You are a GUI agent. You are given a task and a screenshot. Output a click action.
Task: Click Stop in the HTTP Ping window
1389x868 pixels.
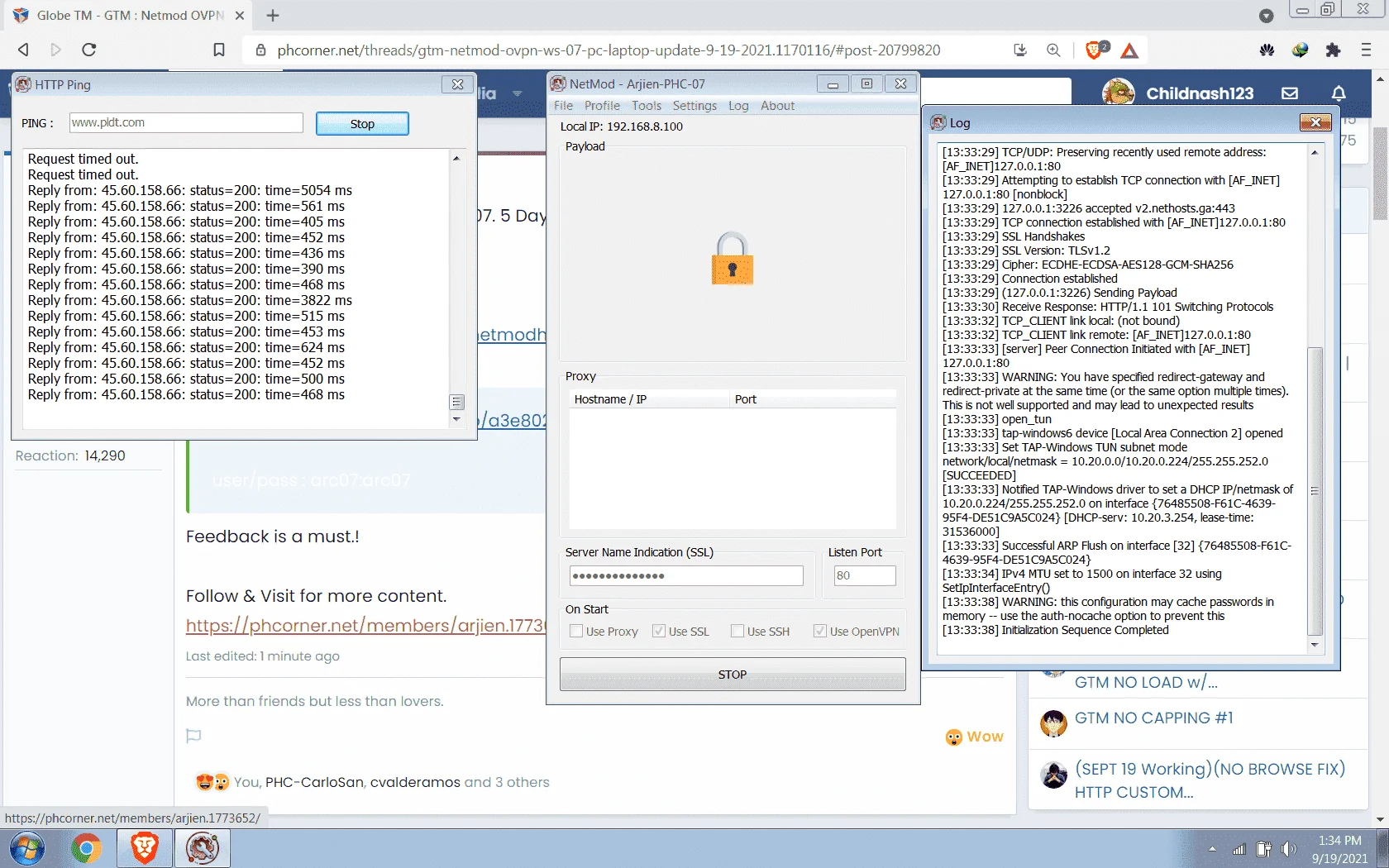click(362, 123)
